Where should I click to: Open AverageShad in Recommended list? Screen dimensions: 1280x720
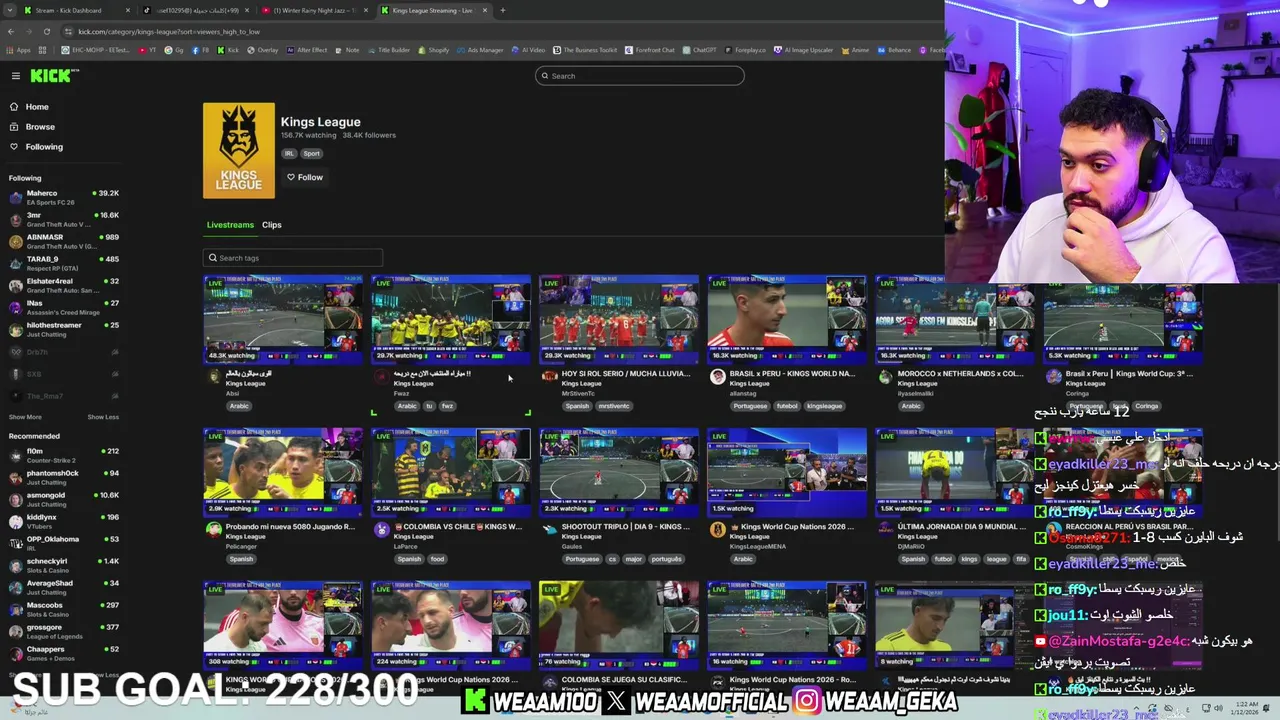(x=62, y=587)
